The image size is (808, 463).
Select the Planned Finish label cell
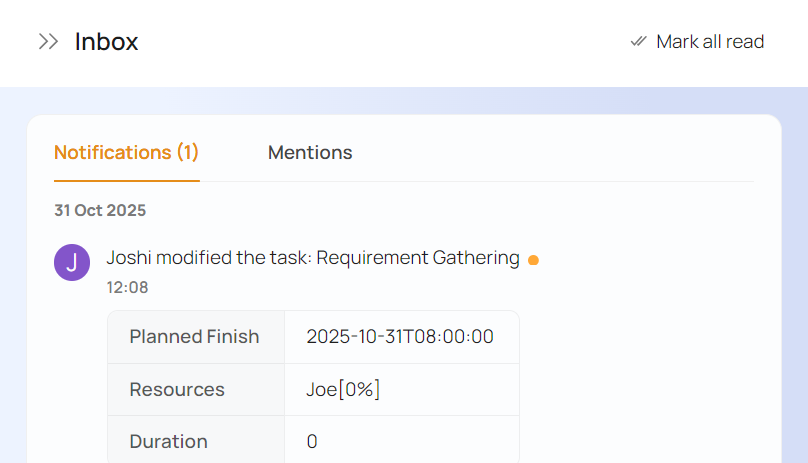tap(194, 337)
